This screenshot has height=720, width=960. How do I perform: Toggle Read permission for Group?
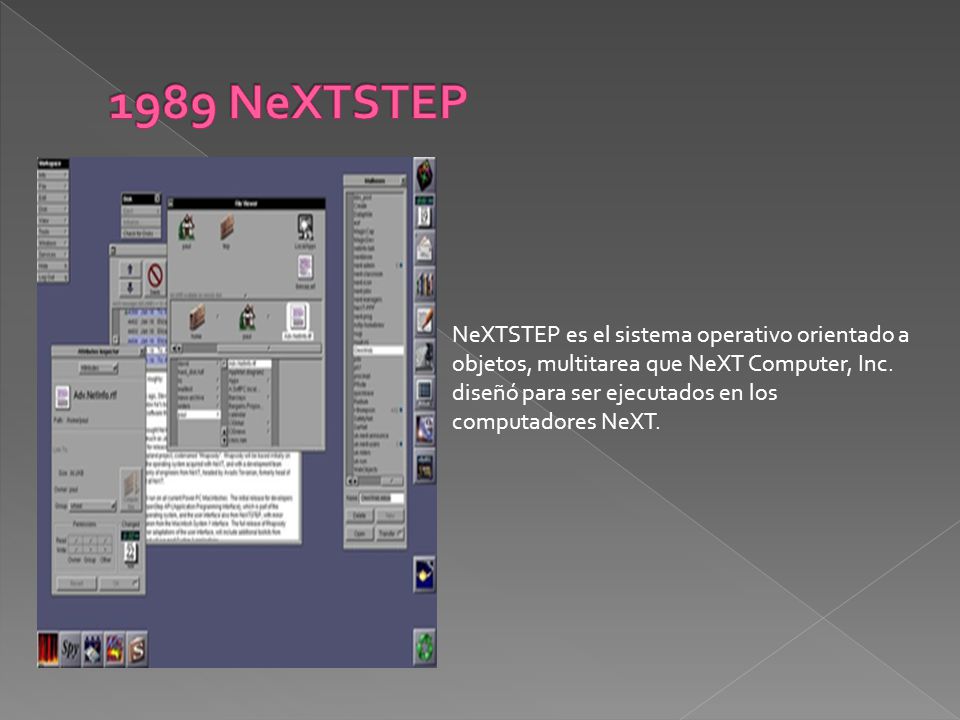click(x=90, y=540)
